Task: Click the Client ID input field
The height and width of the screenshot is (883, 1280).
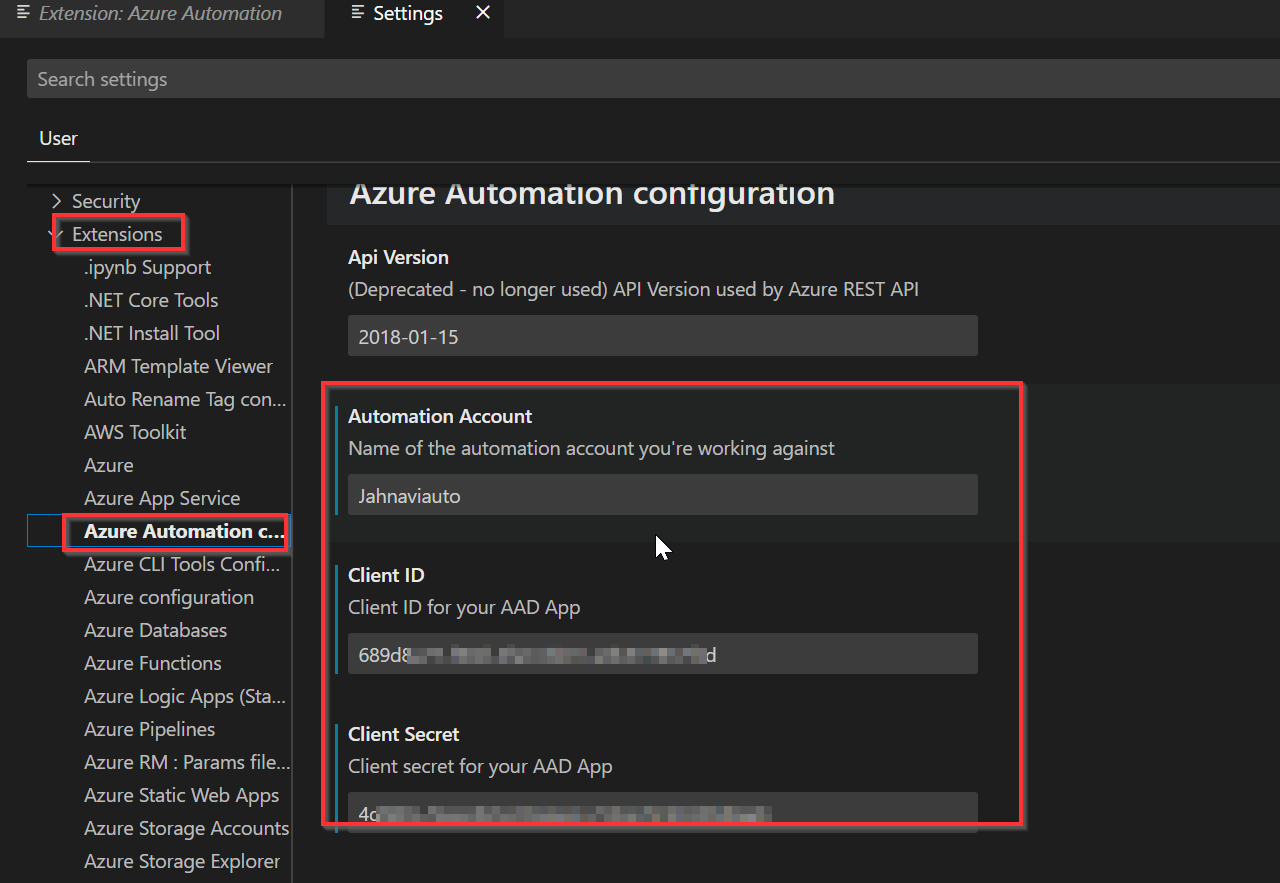Action: [x=662, y=654]
